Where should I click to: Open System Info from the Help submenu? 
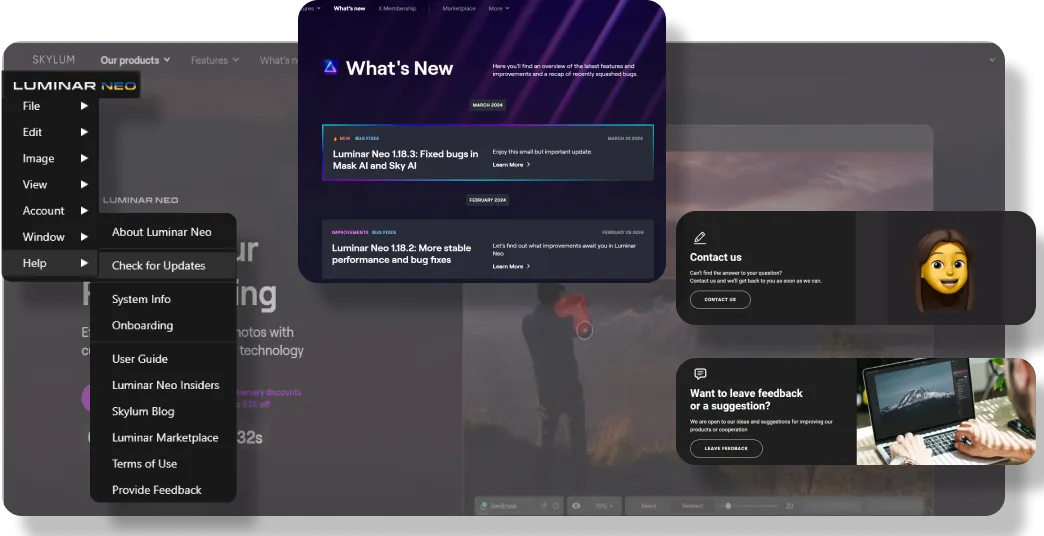141,299
